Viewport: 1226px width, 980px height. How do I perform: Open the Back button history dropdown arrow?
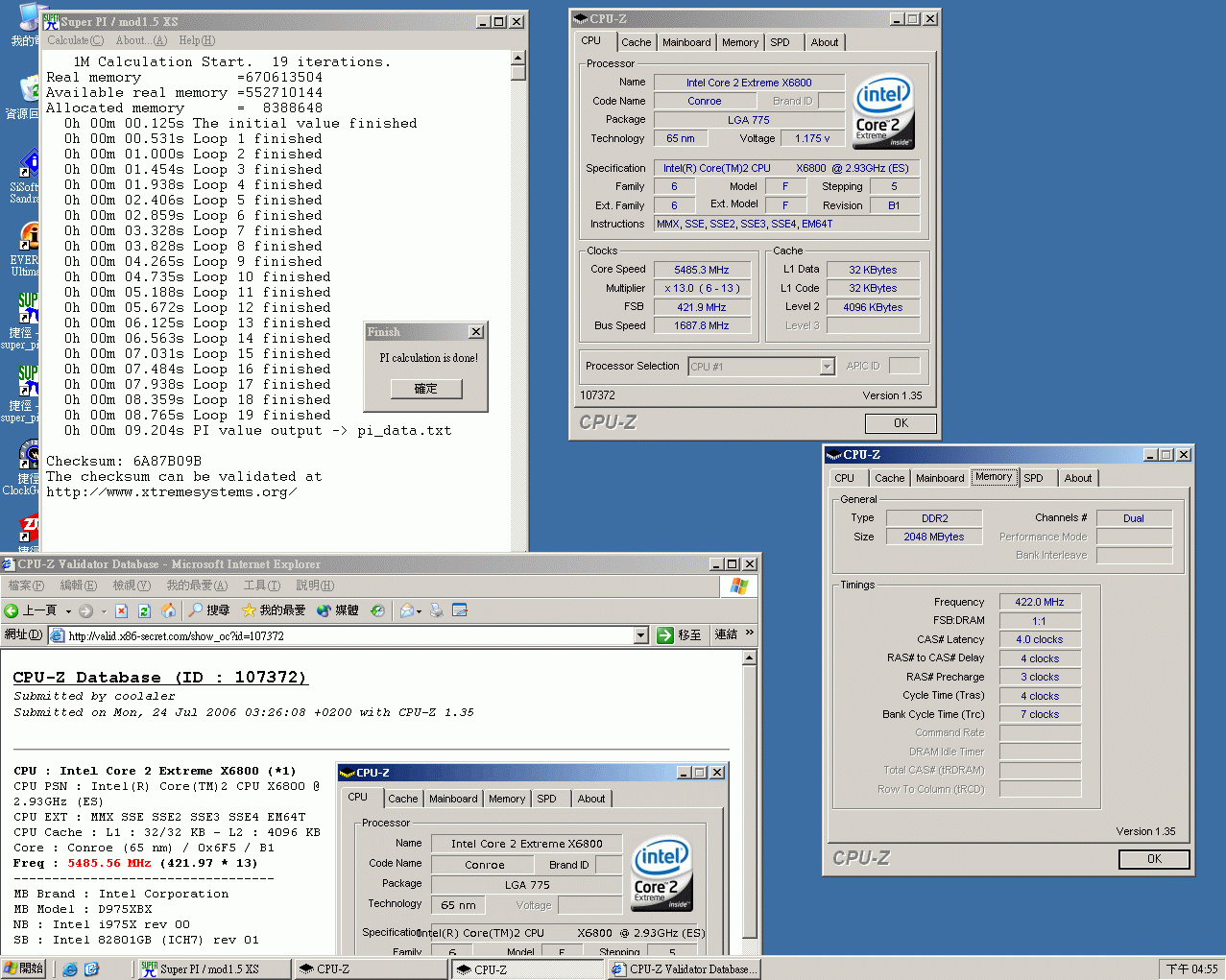click(68, 611)
